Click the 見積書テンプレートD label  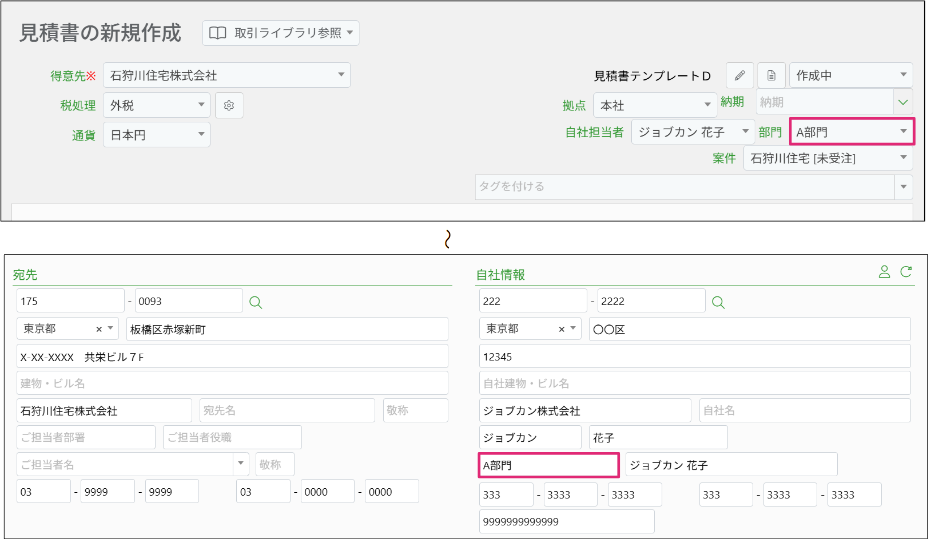tap(652, 76)
